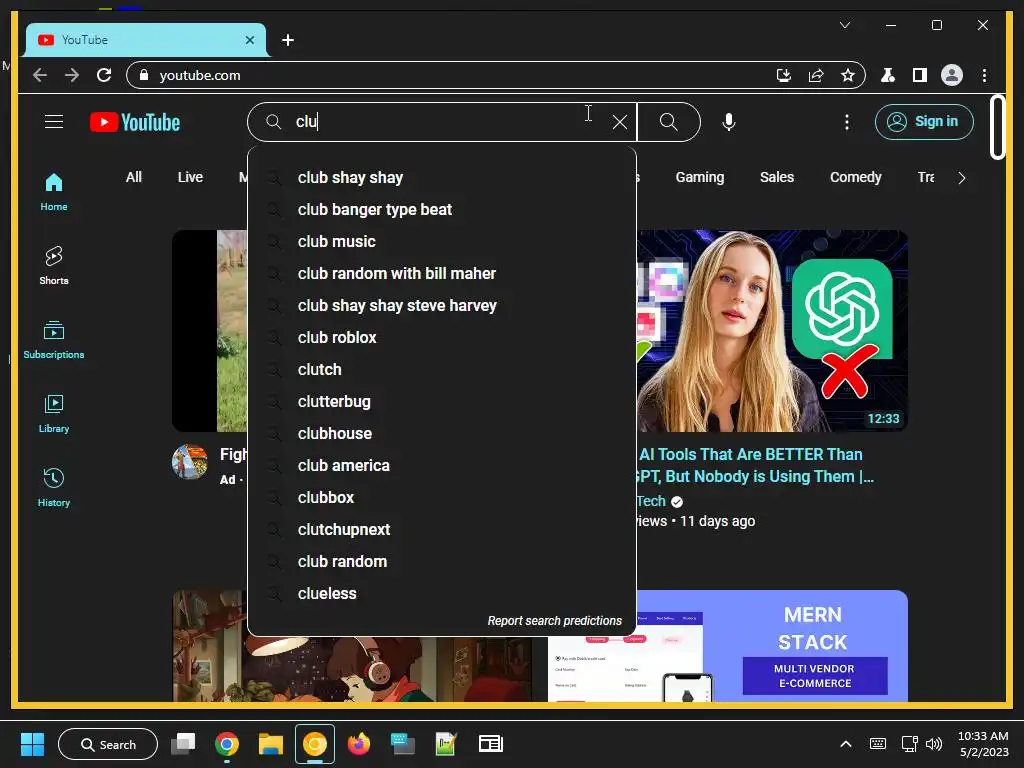
Task: Open File Explorer from the taskbar
Action: point(270,744)
